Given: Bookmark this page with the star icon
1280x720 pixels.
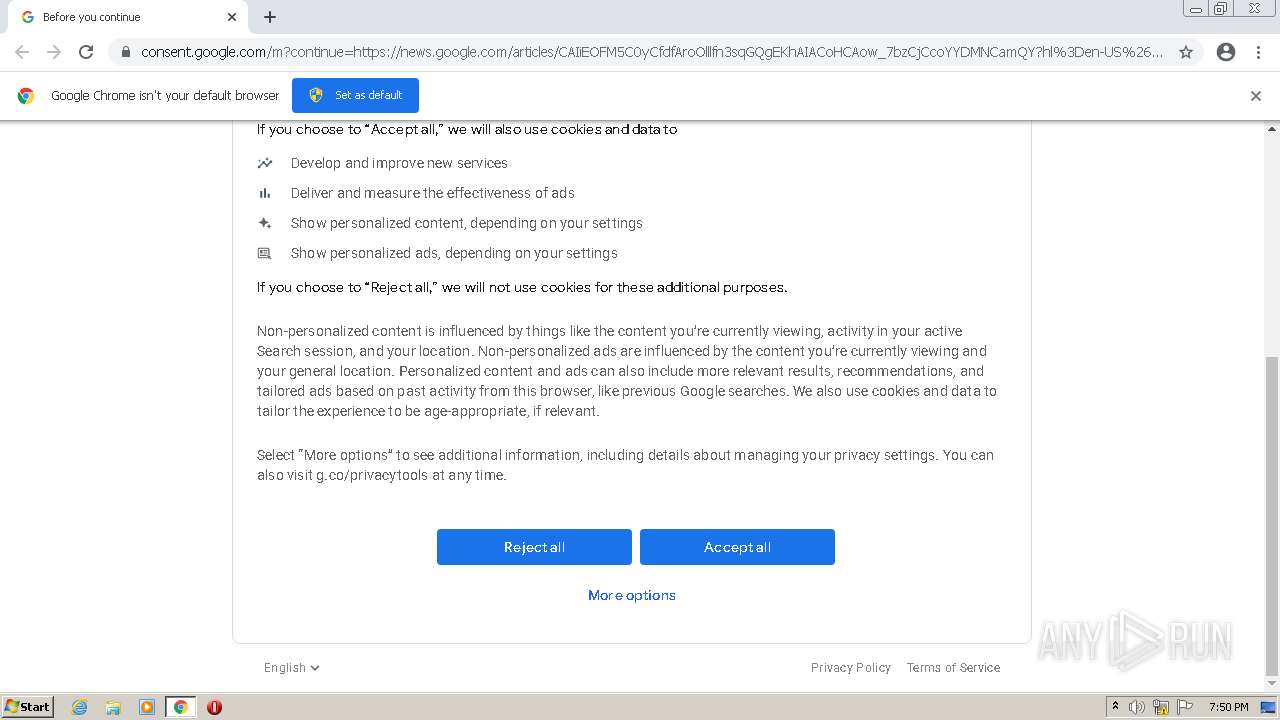Looking at the screenshot, I should pos(1186,52).
